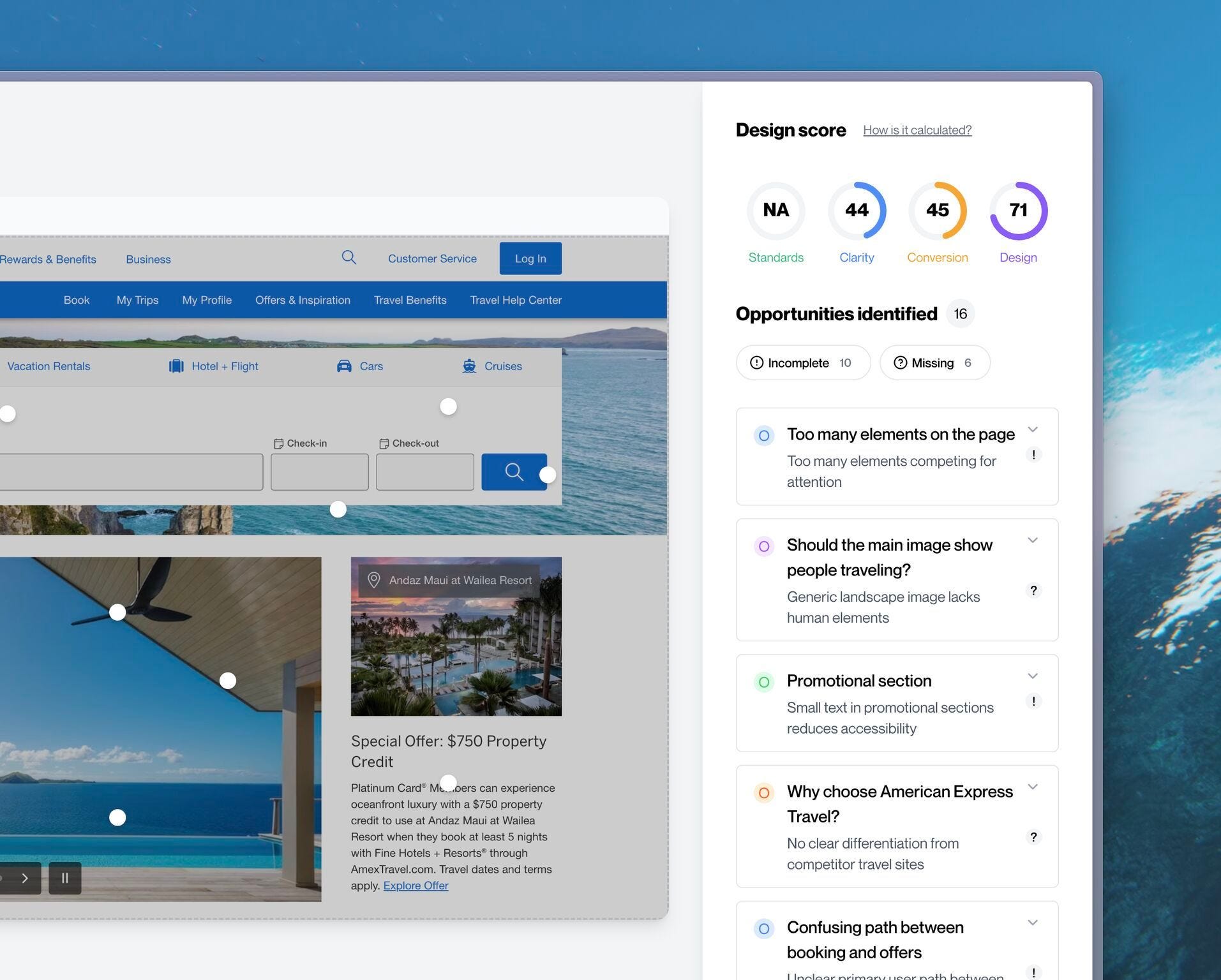Click the Check-in calendar icon
The width and height of the screenshot is (1221, 980).
click(x=278, y=443)
